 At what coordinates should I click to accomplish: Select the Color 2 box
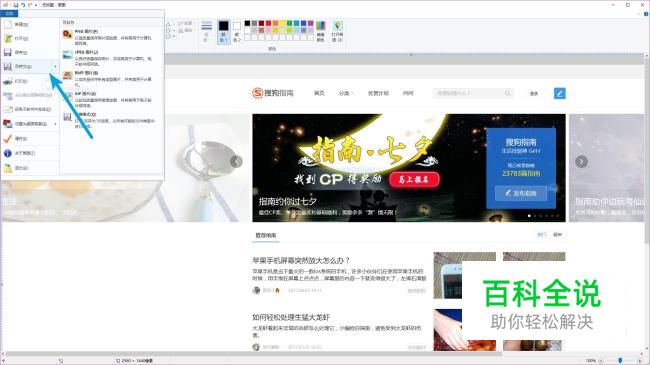(x=237, y=32)
